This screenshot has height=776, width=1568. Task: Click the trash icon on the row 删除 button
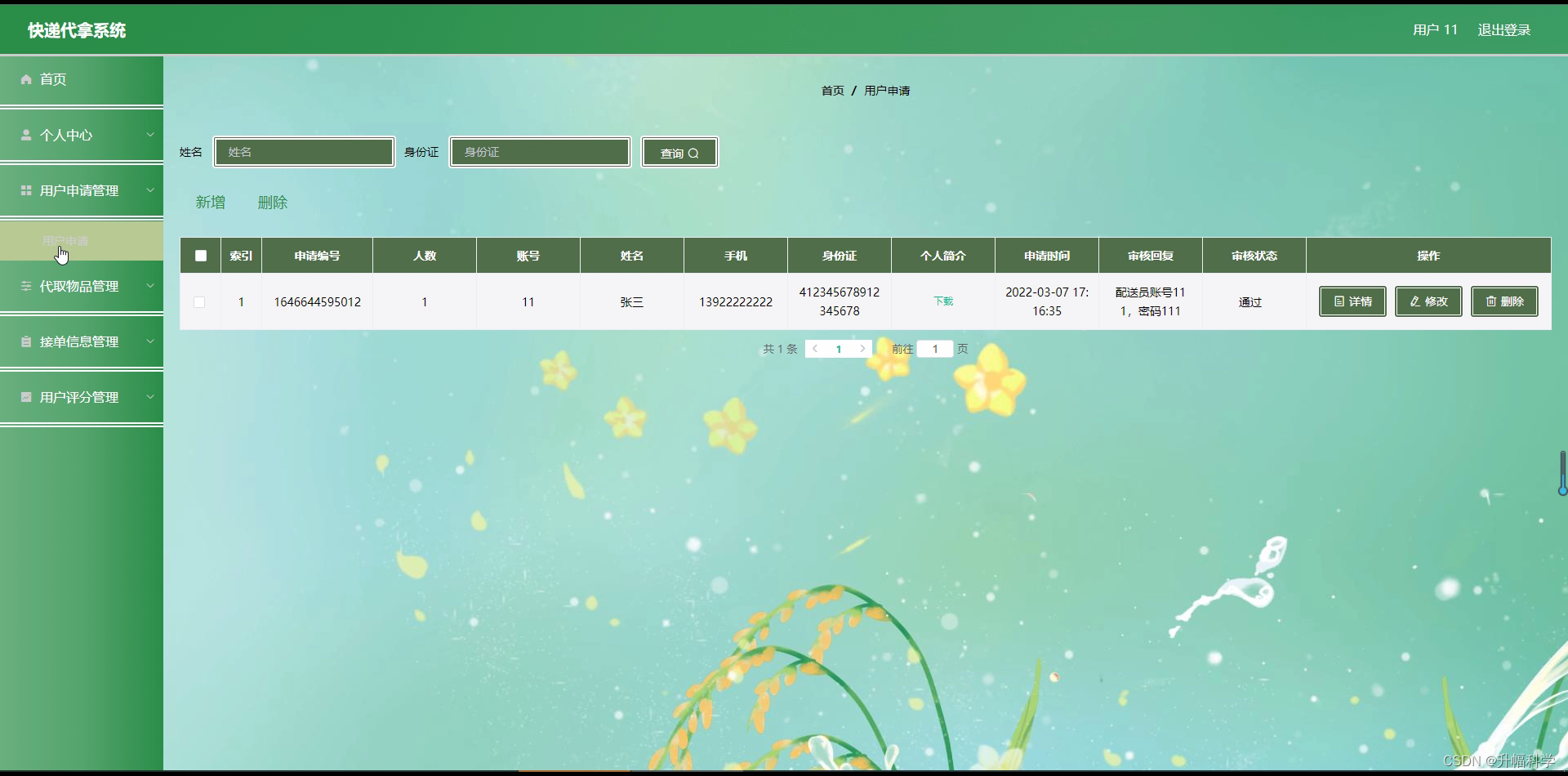(1490, 301)
